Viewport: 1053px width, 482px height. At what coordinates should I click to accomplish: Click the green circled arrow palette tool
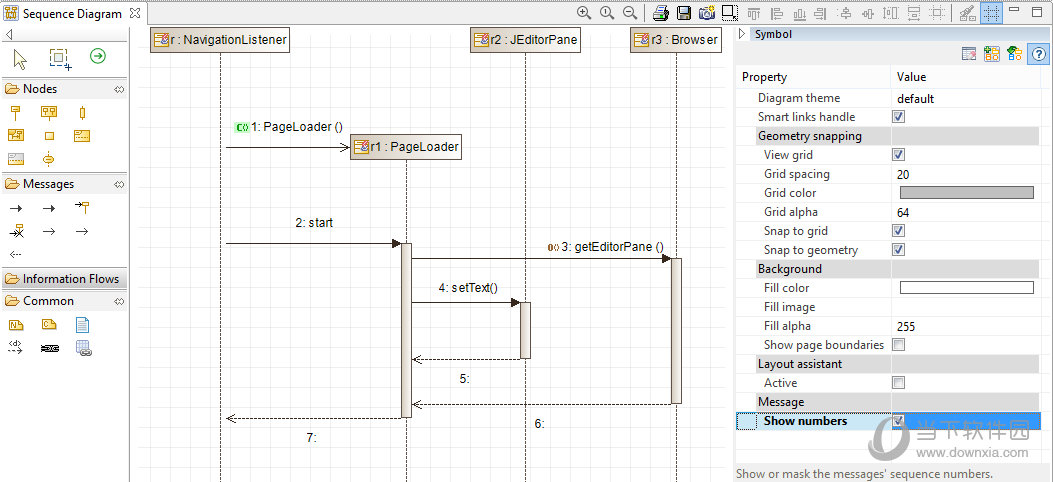(x=98, y=56)
